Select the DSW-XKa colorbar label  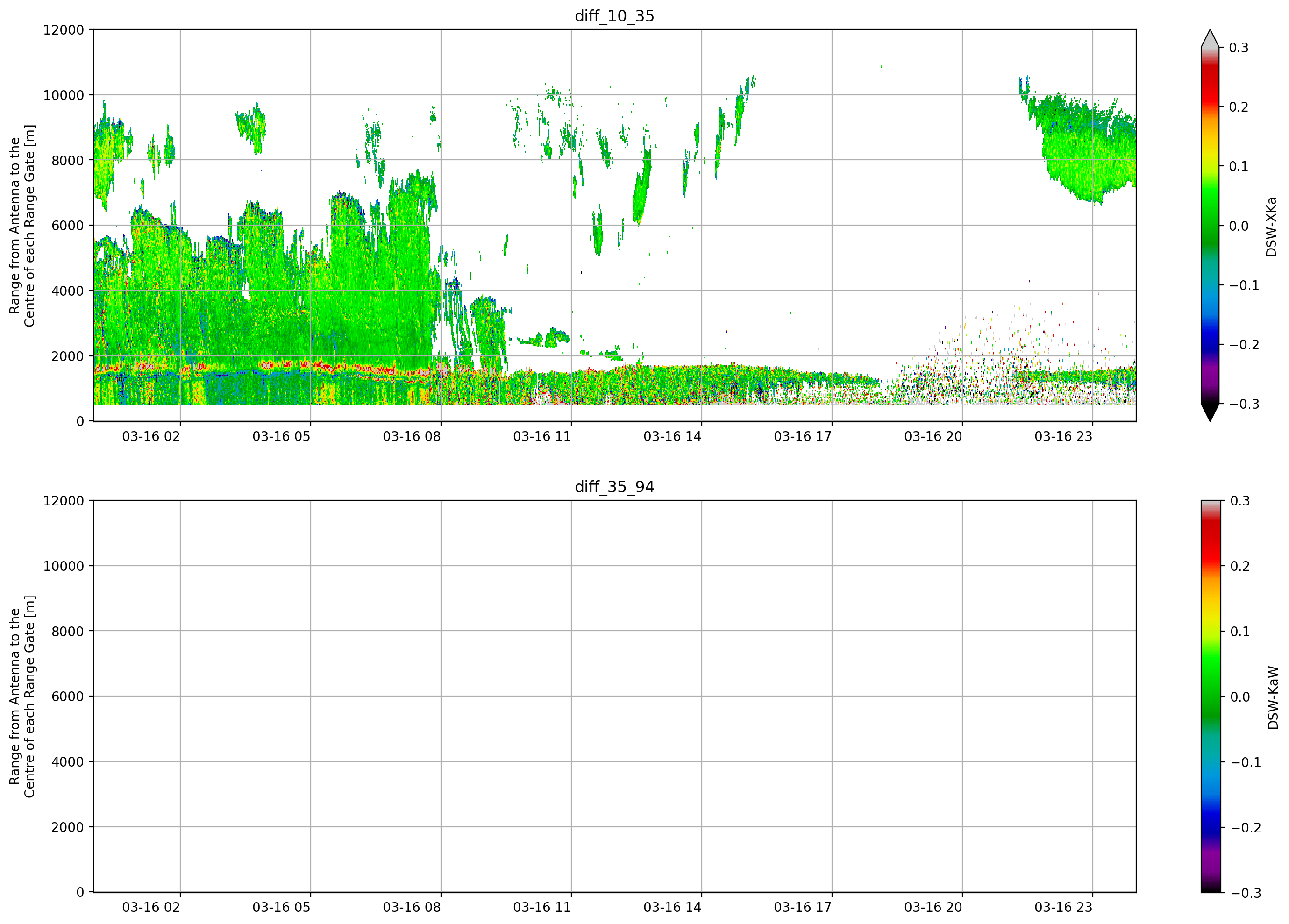(1271, 227)
